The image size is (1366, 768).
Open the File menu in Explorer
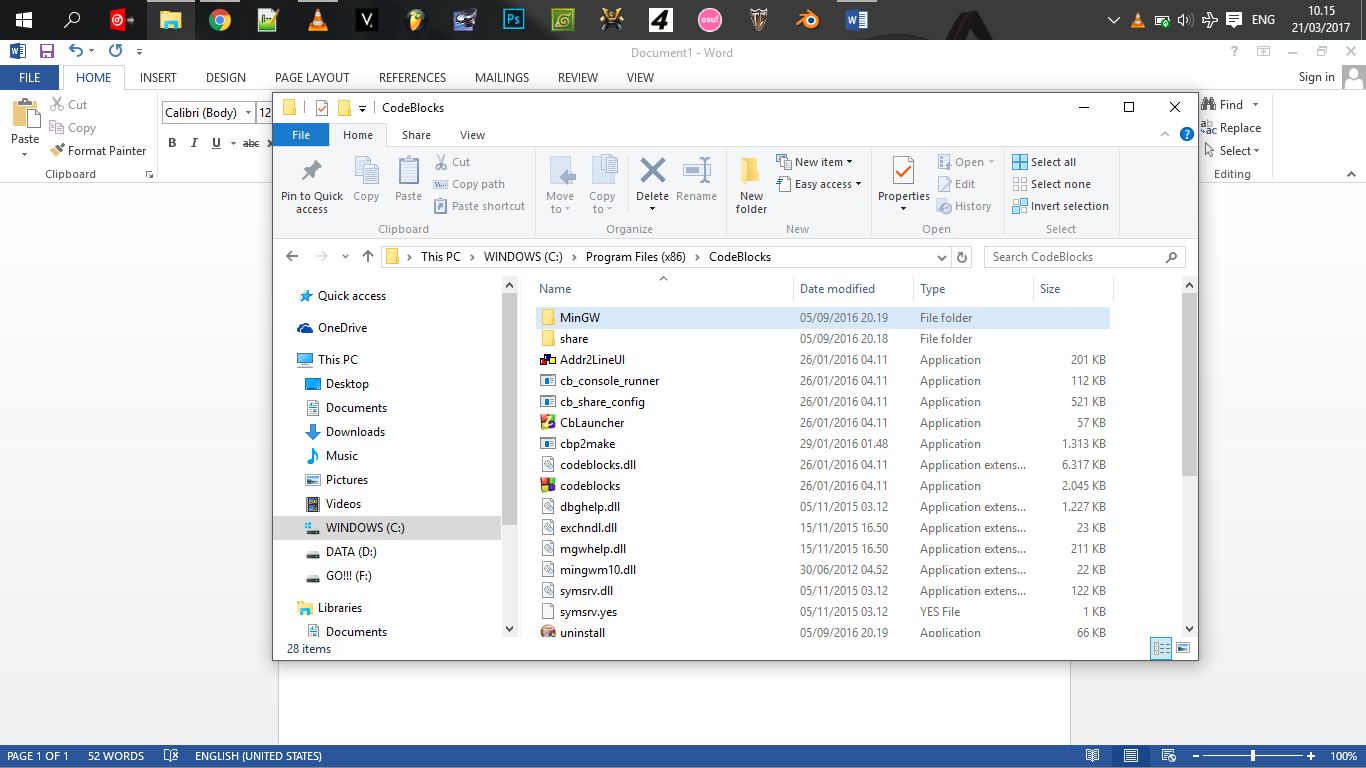pos(300,134)
